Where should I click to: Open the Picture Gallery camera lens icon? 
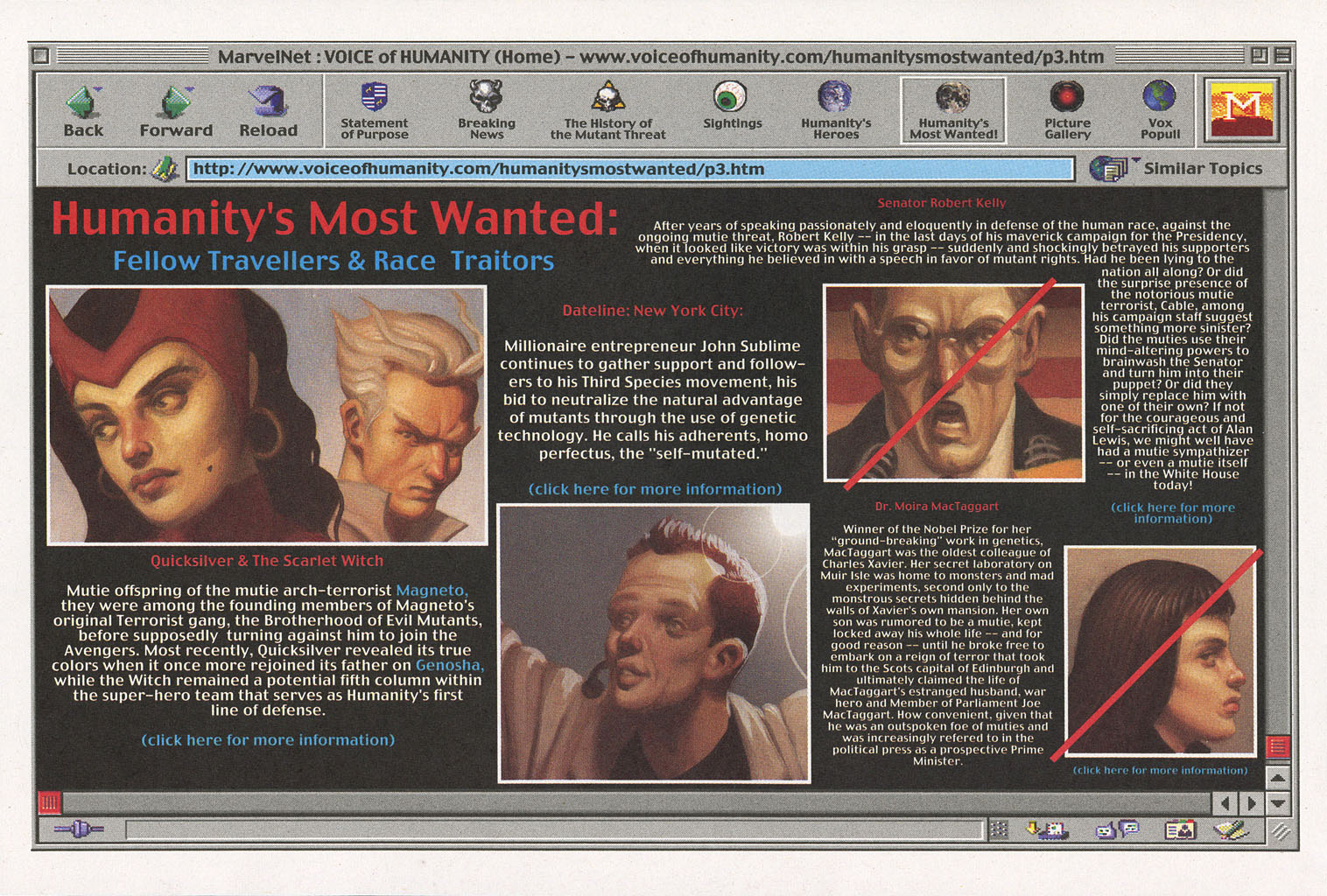coord(1067,97)
